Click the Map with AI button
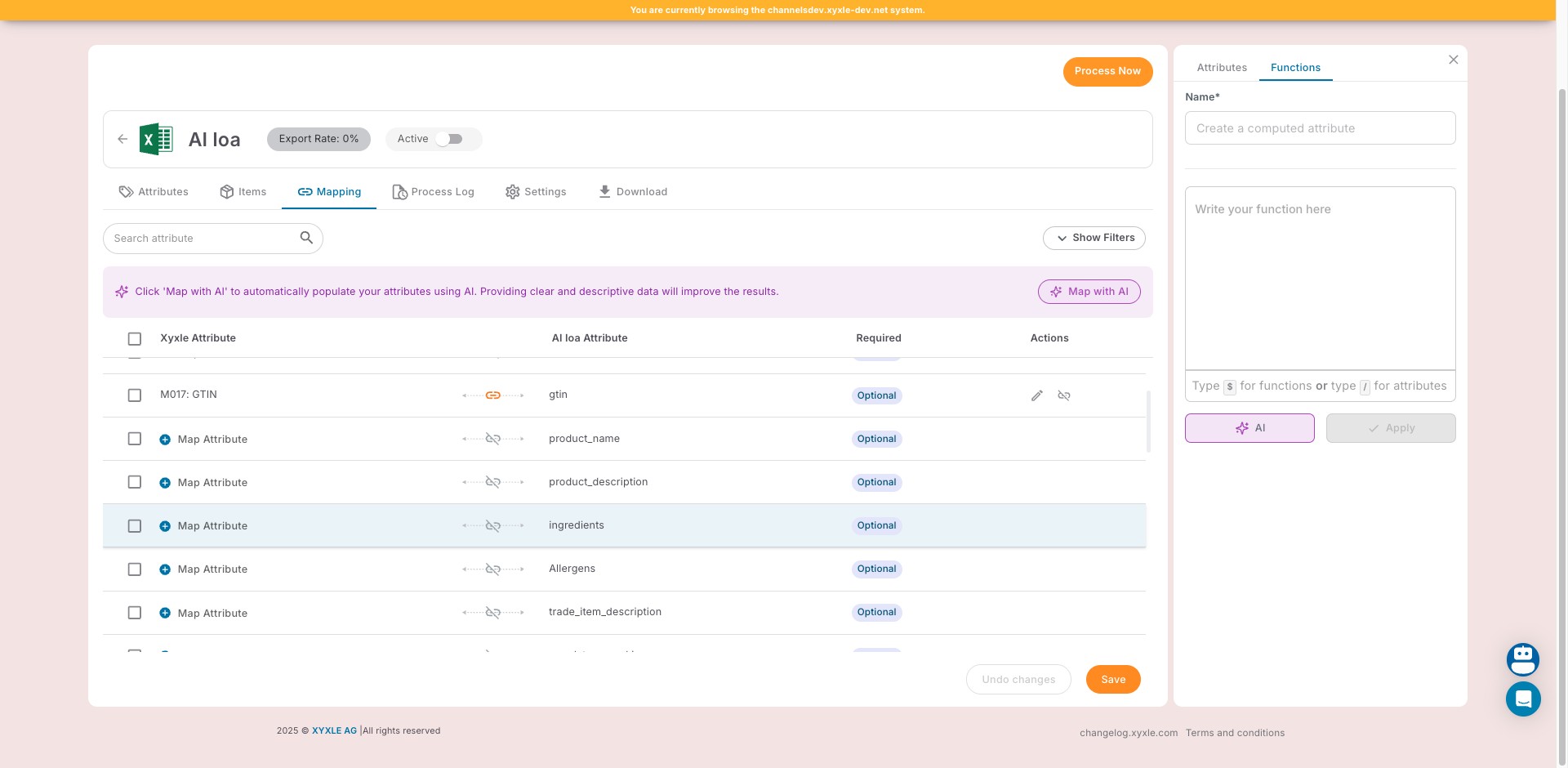 (1089, 292)
